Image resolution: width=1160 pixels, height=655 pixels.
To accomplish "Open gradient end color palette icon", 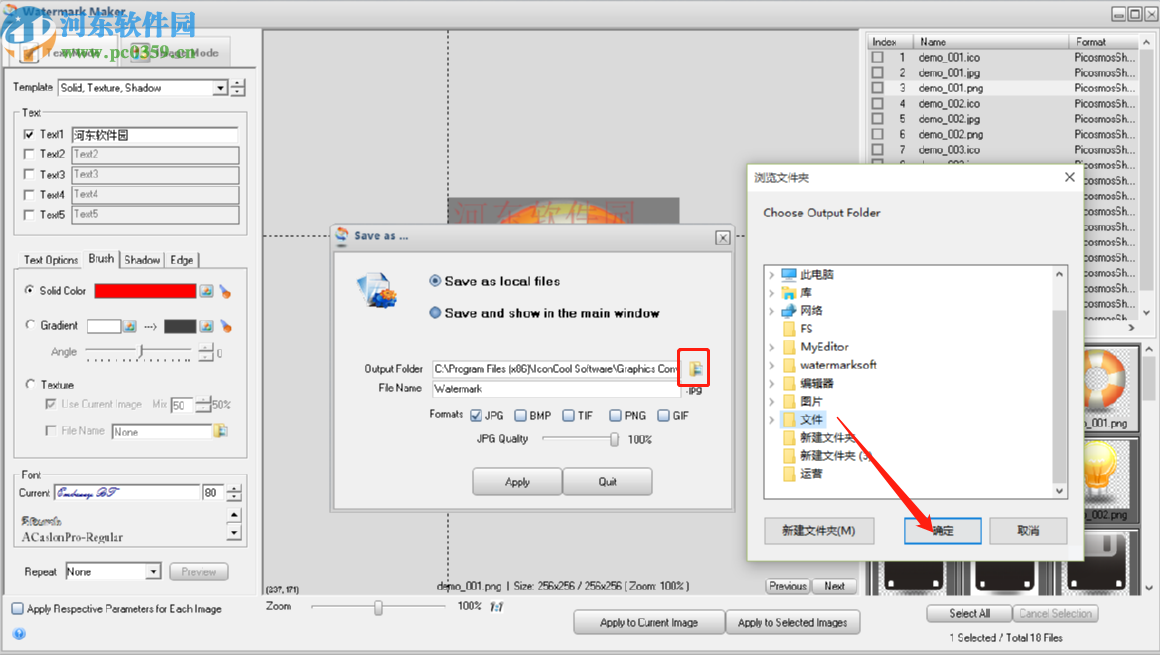I will [x=206, y=326].
